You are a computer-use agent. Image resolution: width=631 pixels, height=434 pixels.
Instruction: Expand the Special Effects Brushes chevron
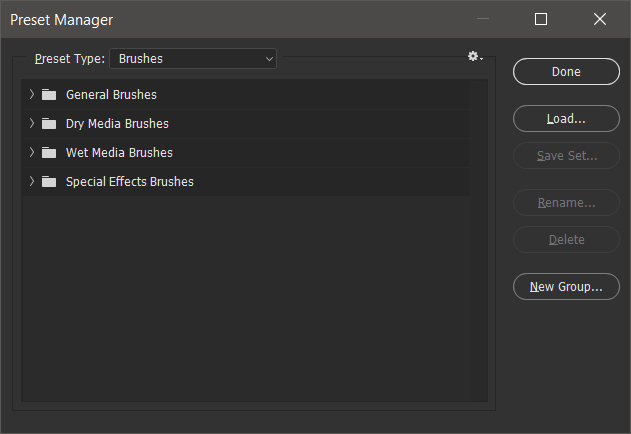[x=32, y=181]
